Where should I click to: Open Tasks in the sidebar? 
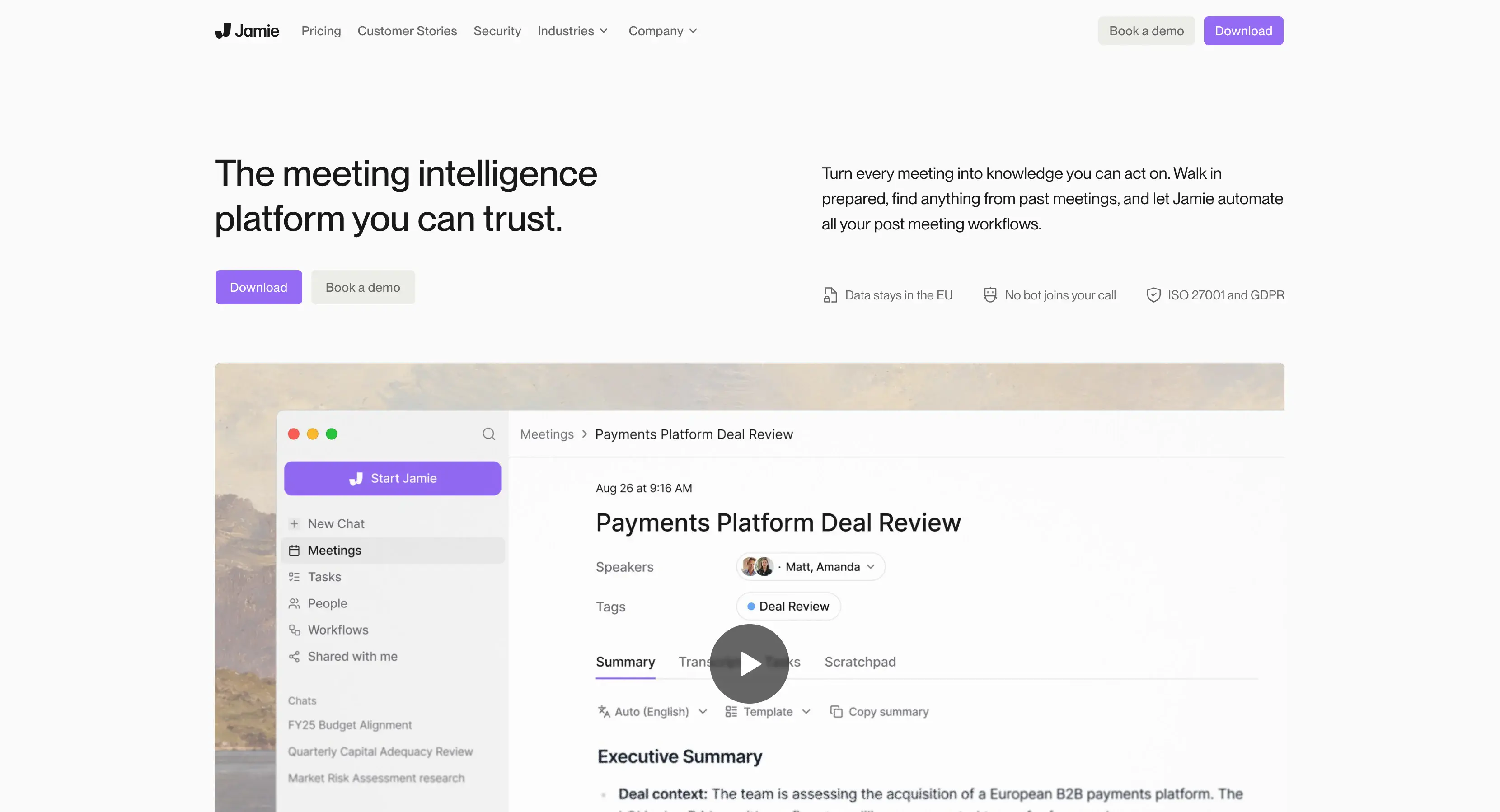tap(324, 577)
